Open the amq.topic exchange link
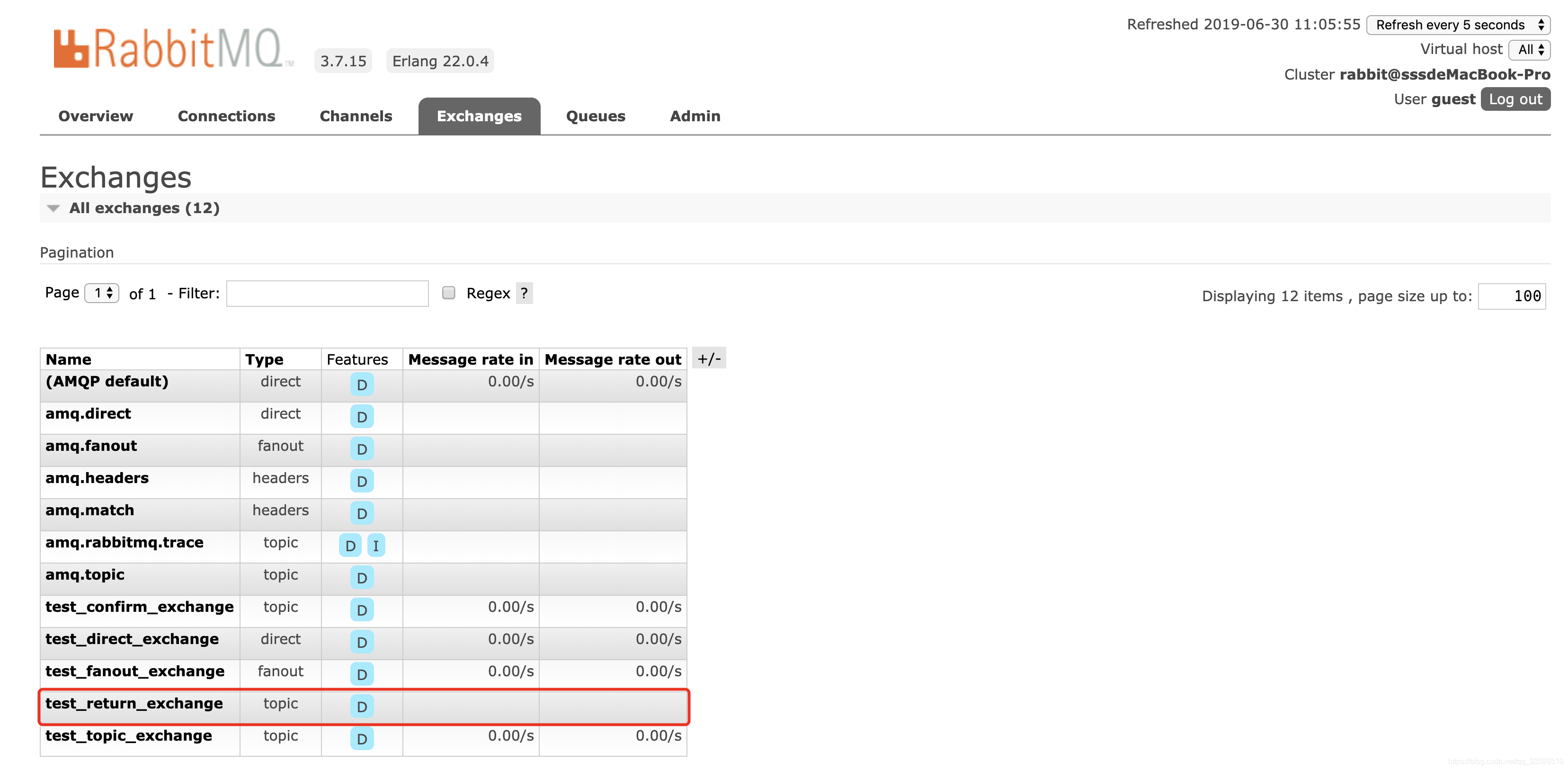This screenshot has height=770, width=1568. [x=85, y=574]
